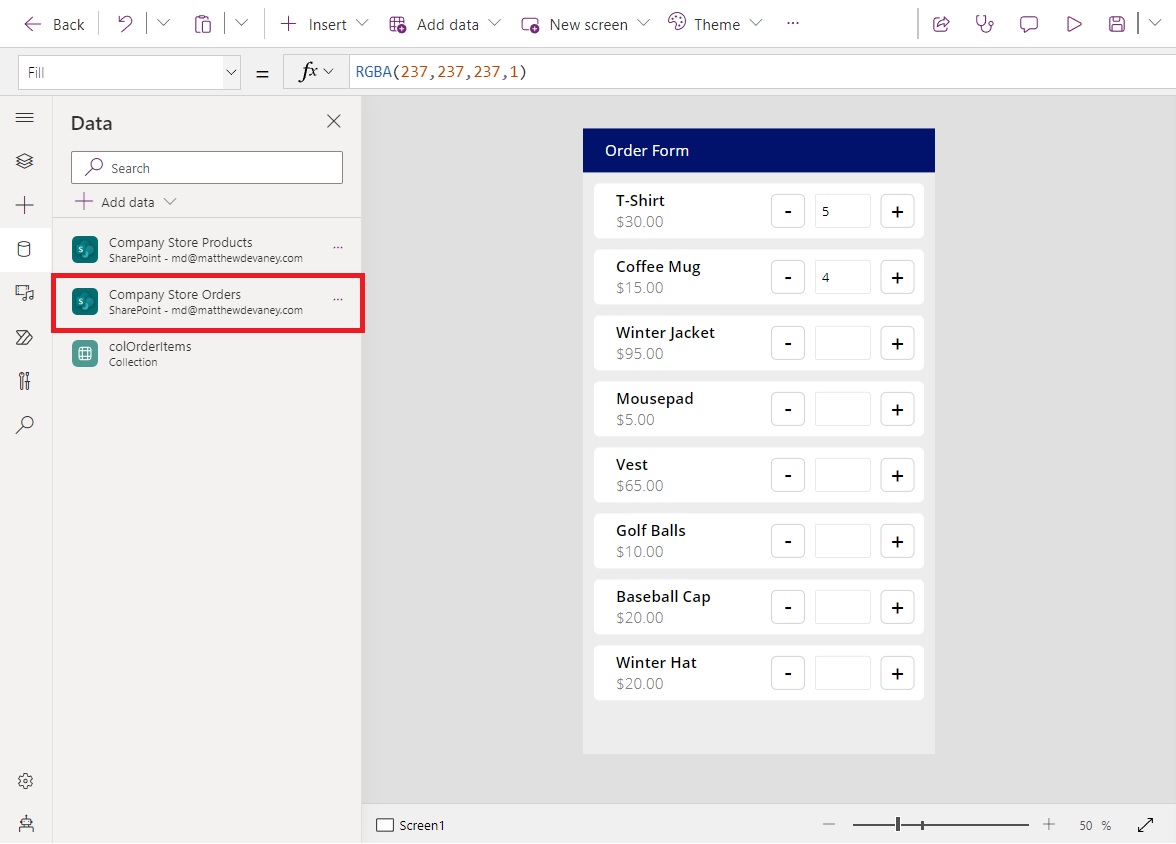
Task: Switch to the Media pane
Action: [25, 293]
